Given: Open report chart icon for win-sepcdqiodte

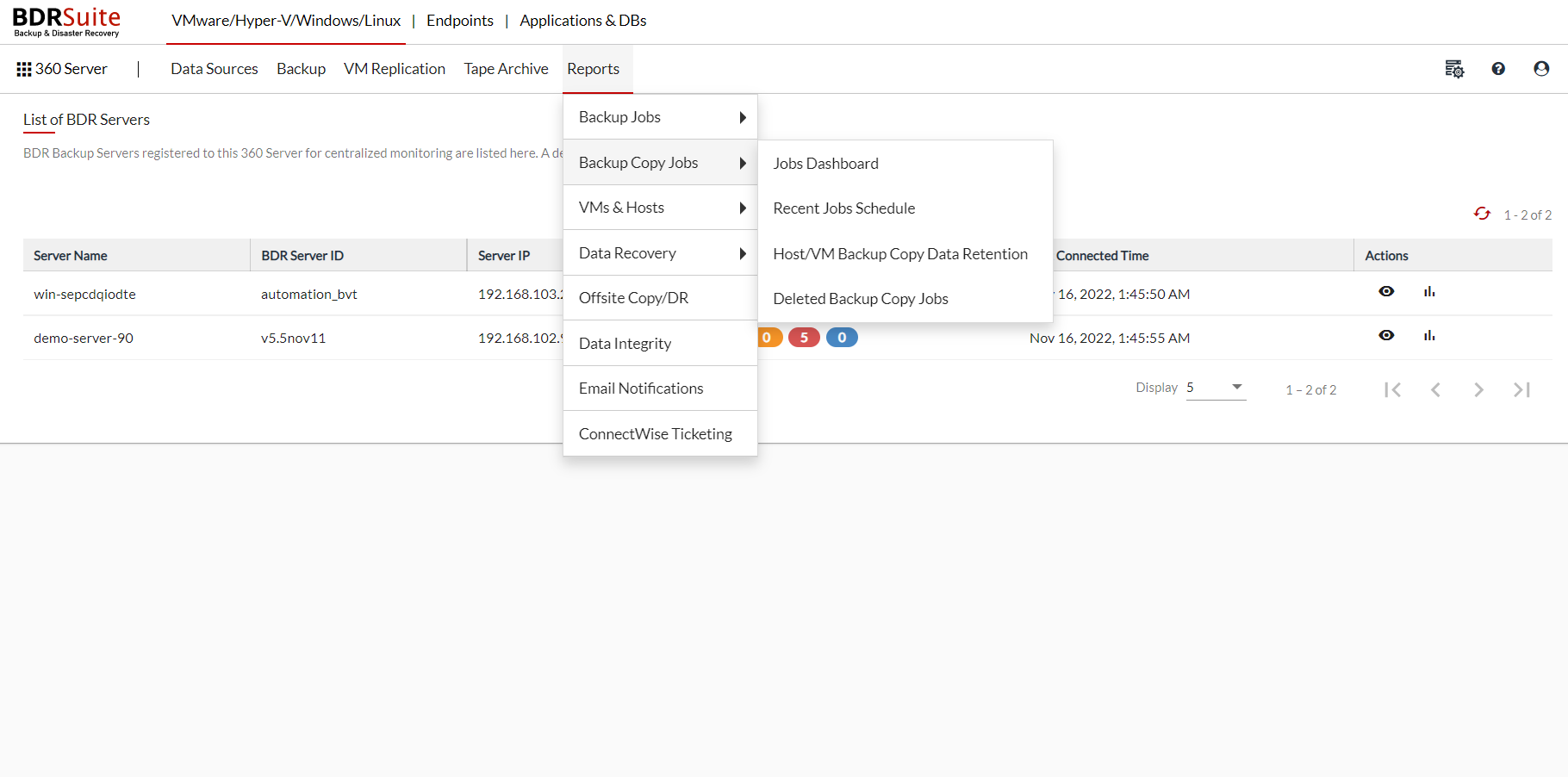Looking at the screenshot, I should 1429,291.
